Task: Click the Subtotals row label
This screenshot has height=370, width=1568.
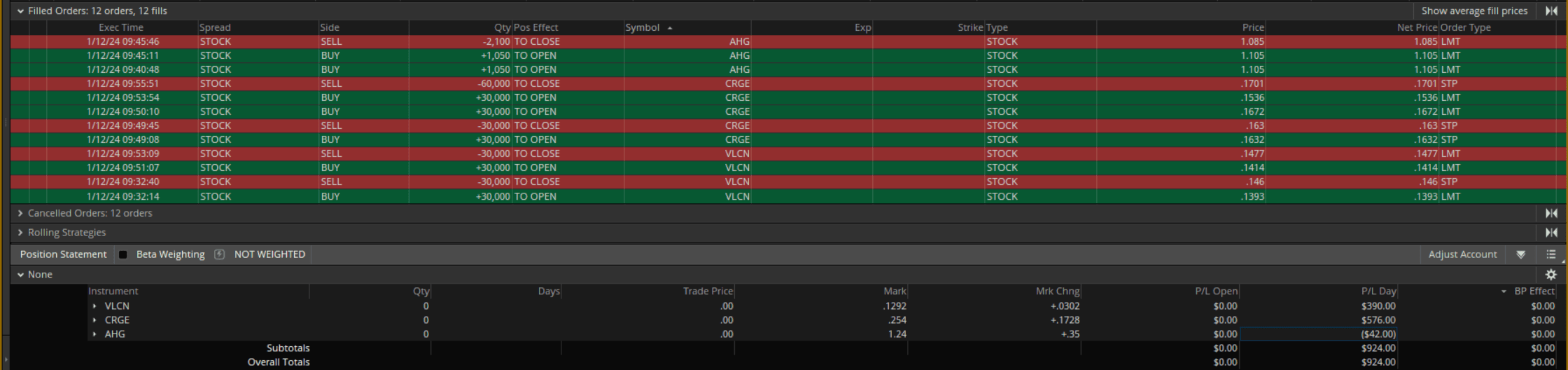Action: point(288,348)
